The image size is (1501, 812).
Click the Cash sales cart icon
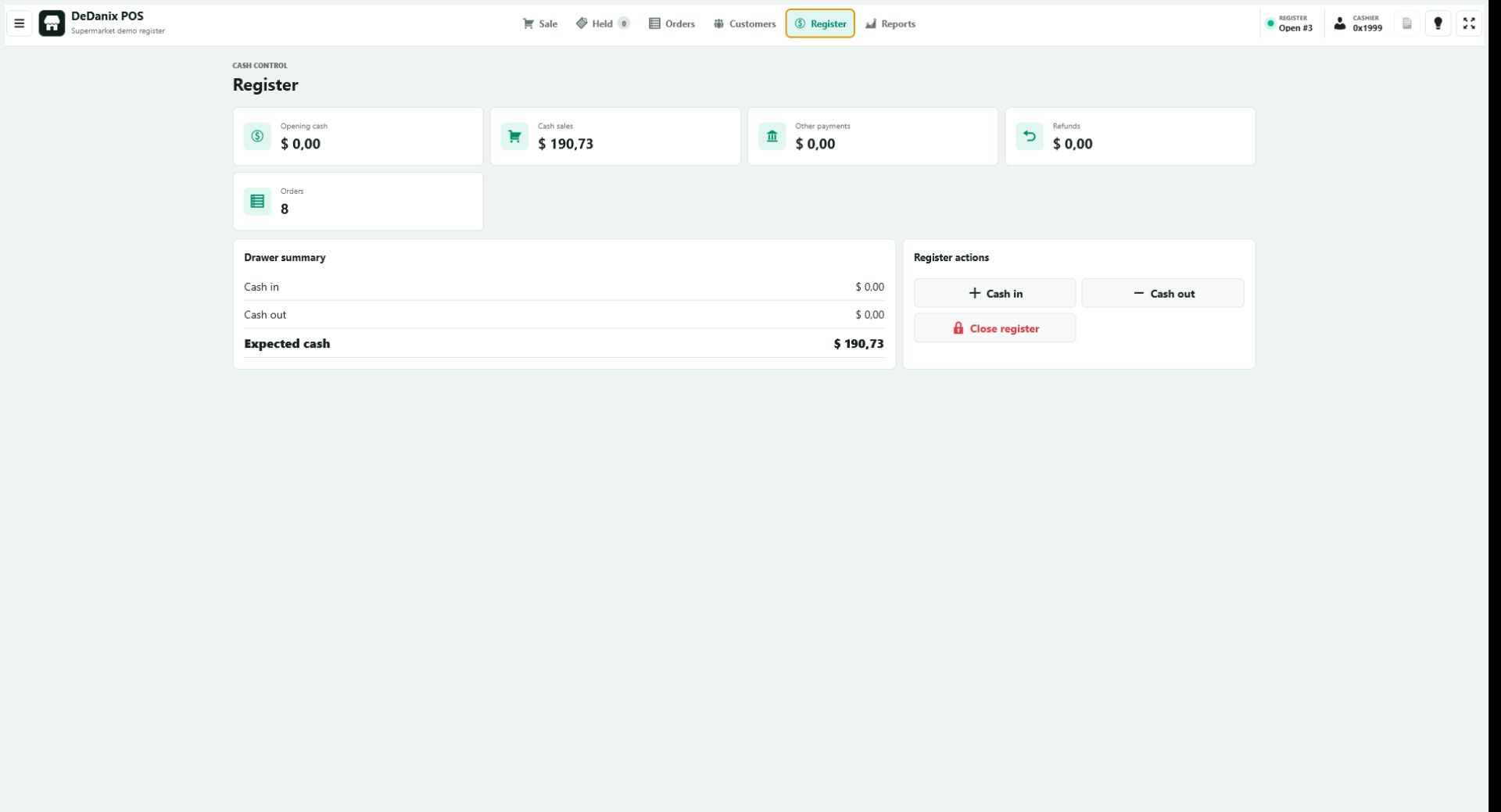click(x=514, y=136)
